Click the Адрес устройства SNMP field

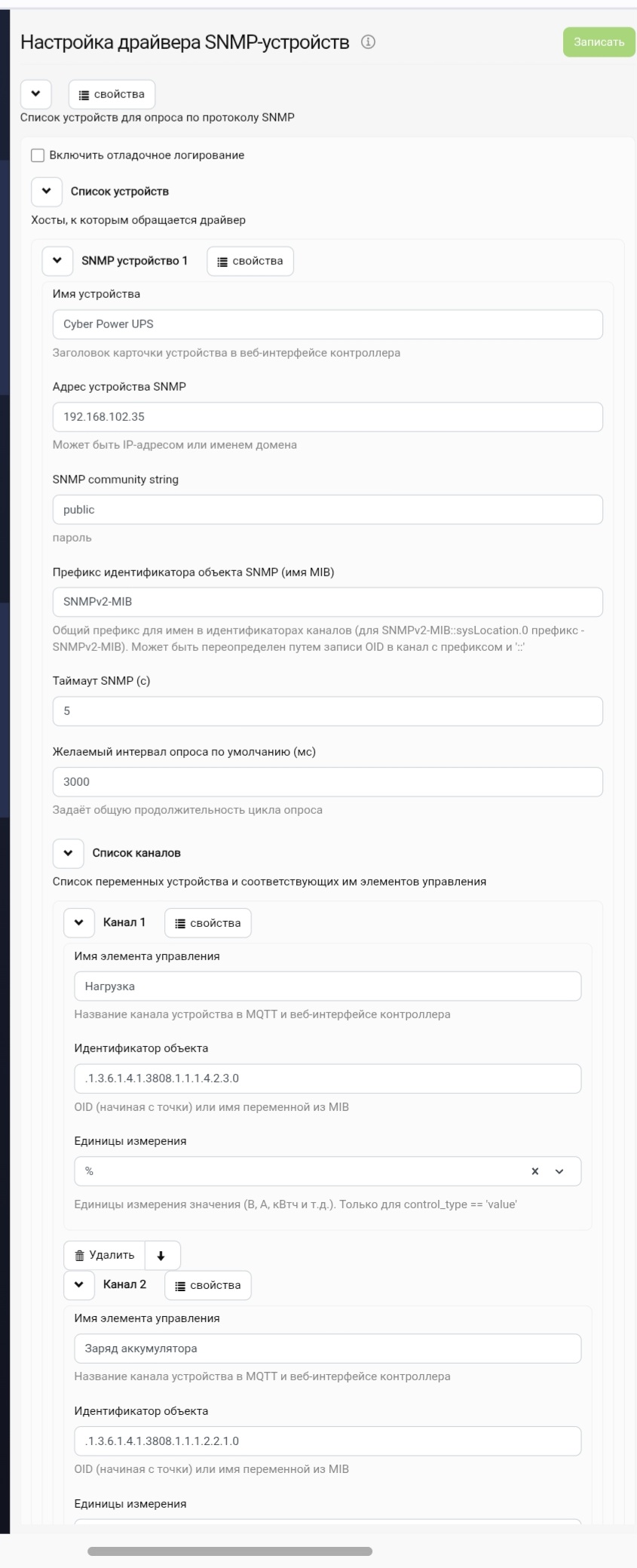(328, 417)
